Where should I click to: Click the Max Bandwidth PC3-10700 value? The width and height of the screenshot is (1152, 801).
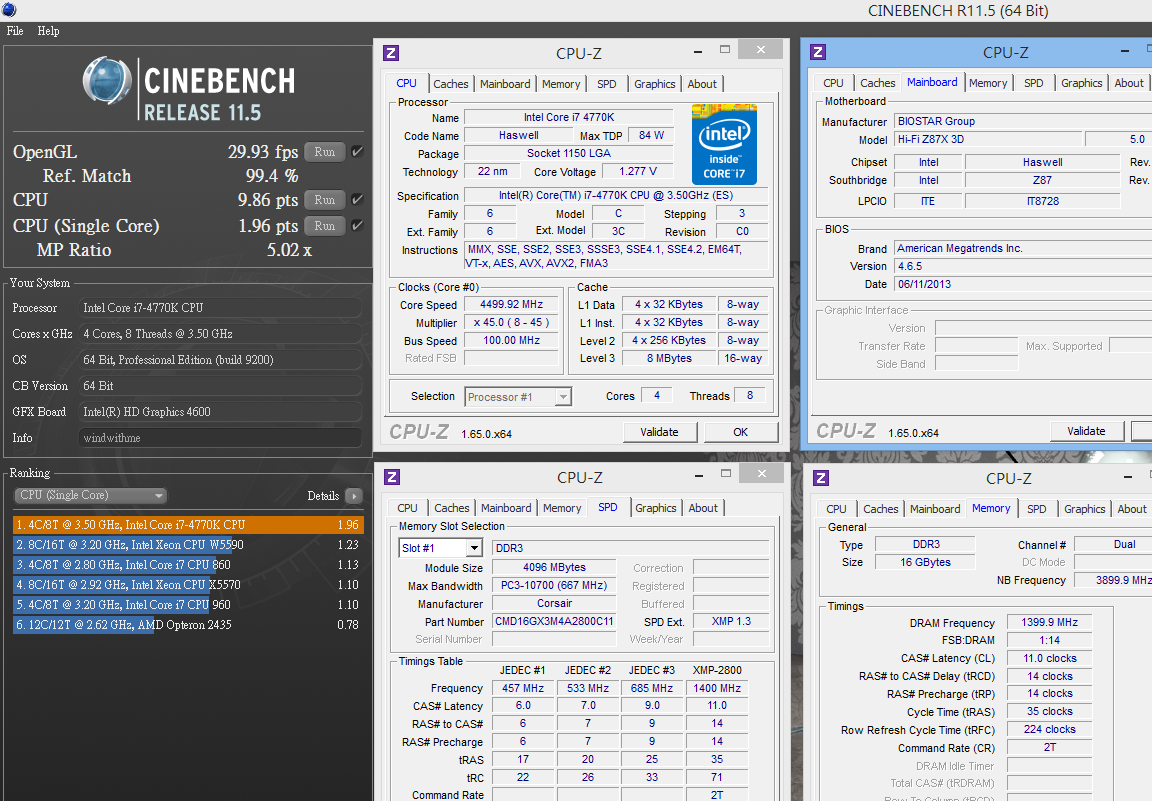click(554, 586)
